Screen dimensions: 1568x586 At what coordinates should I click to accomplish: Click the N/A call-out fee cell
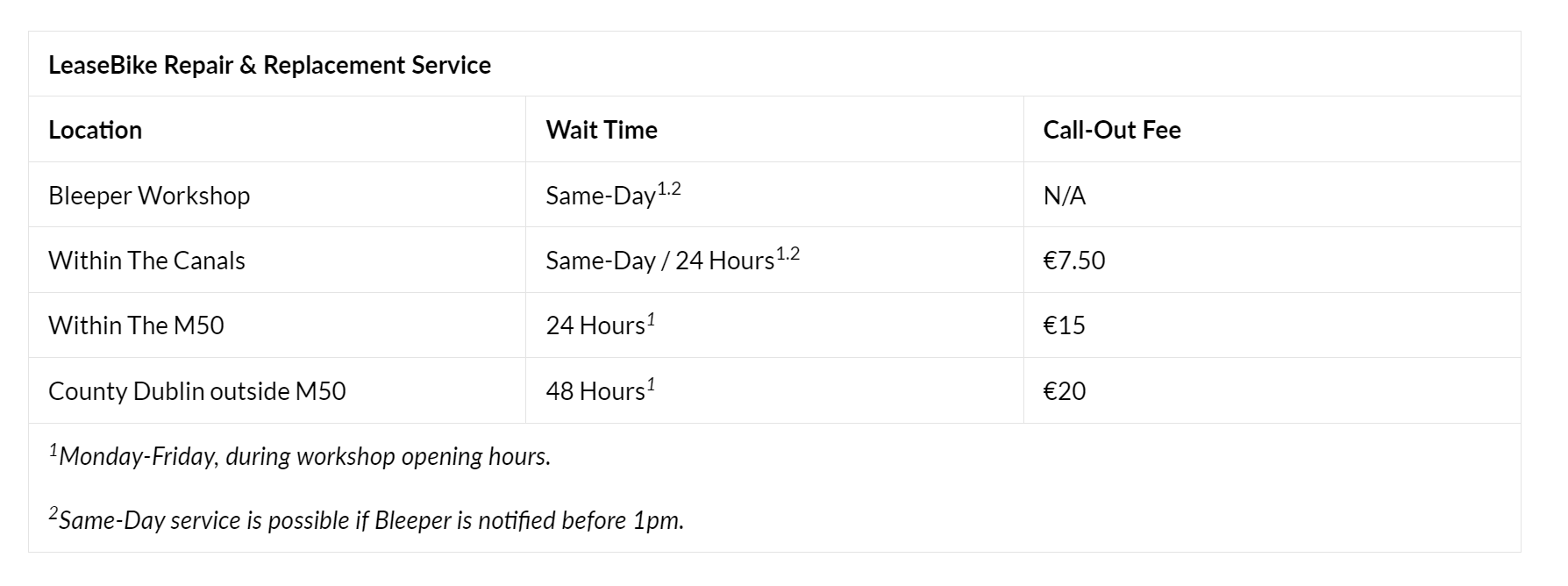tap(1064, 195)
